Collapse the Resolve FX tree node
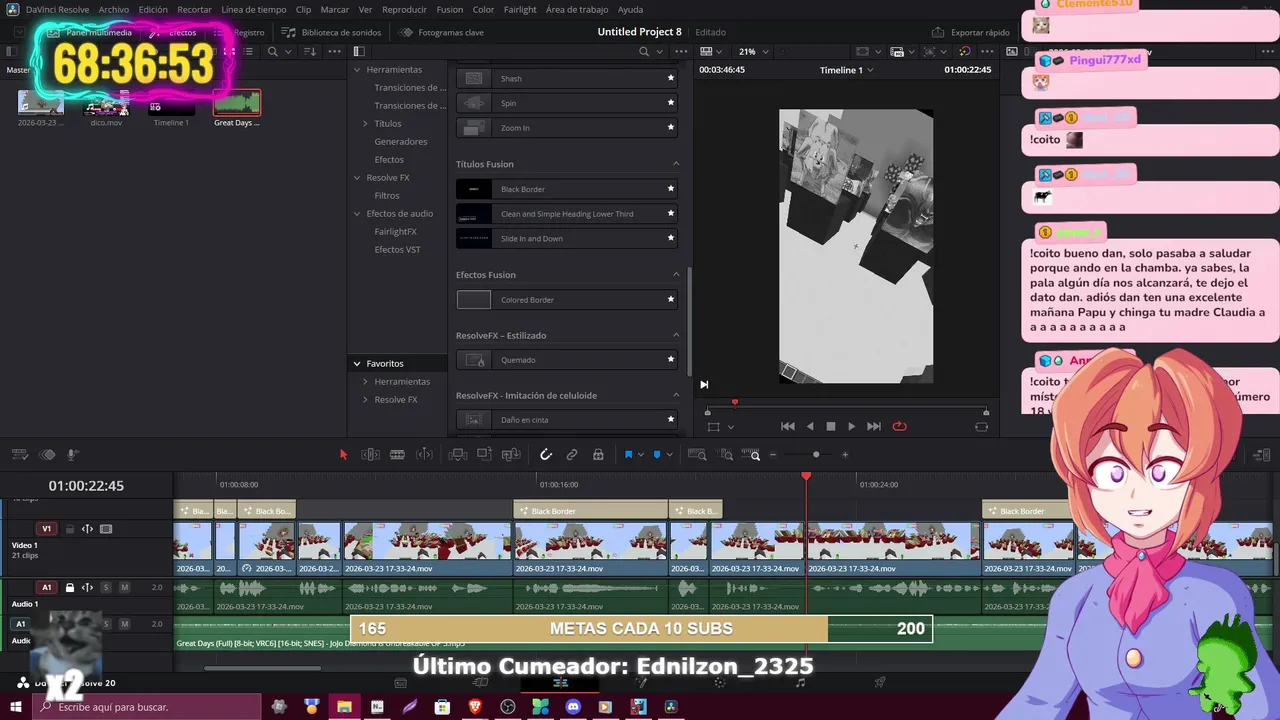The height and width of the screenshot is (720, 1280). tap(357, 178)
